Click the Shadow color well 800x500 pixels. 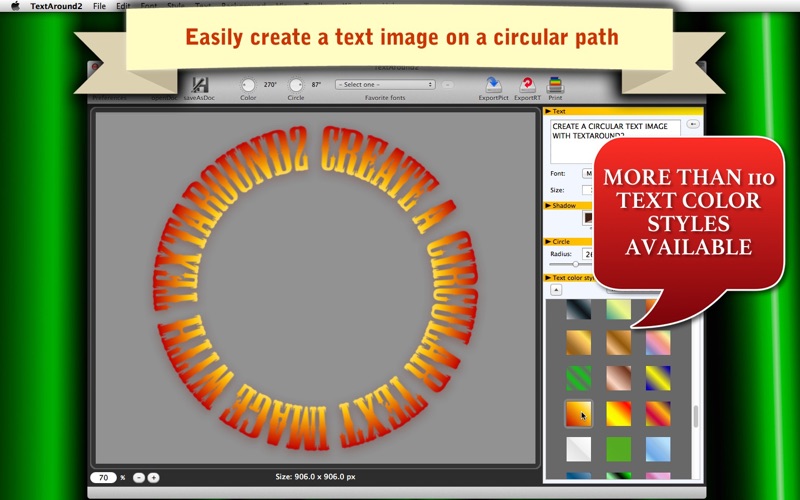point(588,218)
